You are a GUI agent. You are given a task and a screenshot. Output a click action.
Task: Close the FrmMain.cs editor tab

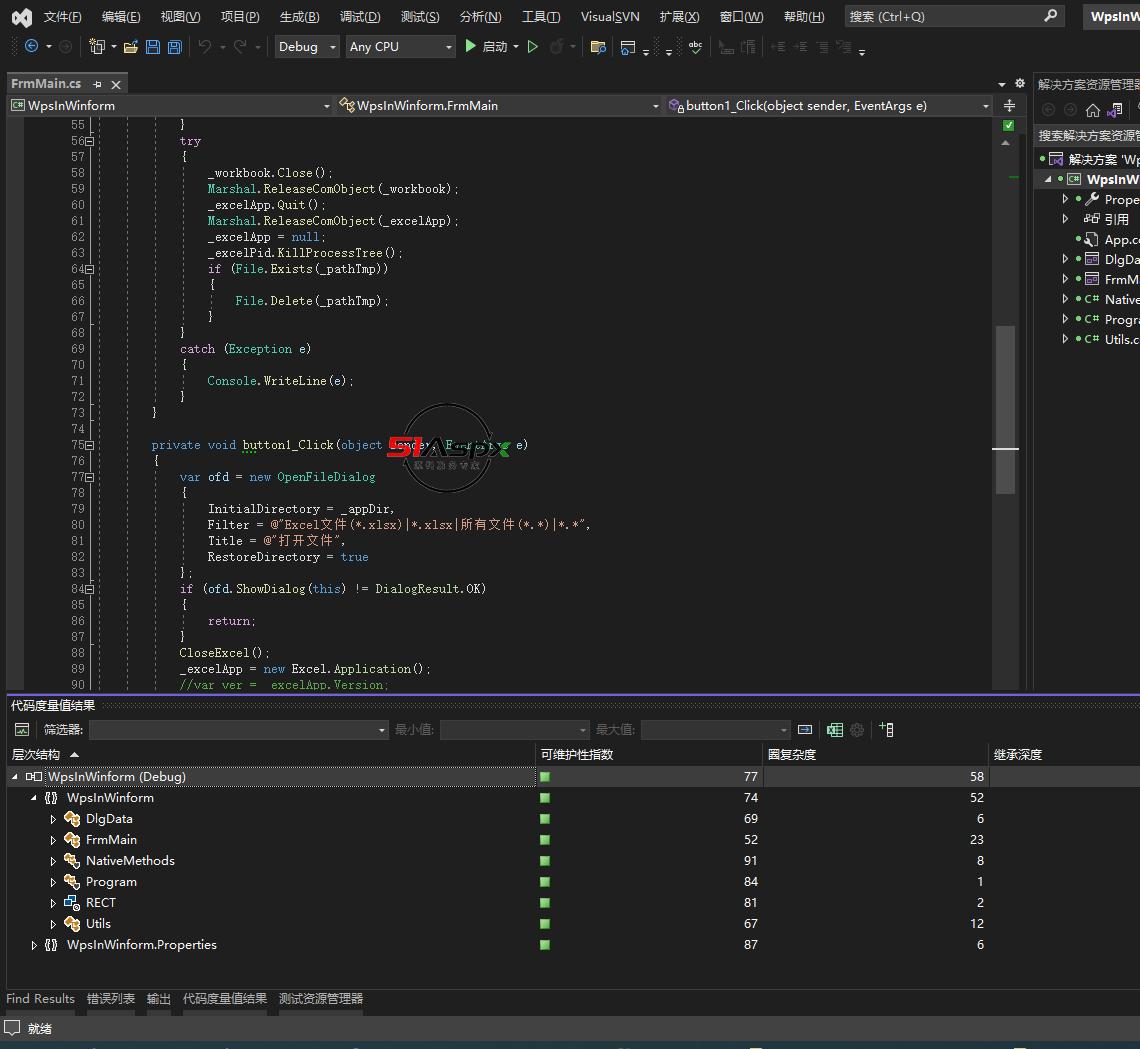click(x=116, y=85)
